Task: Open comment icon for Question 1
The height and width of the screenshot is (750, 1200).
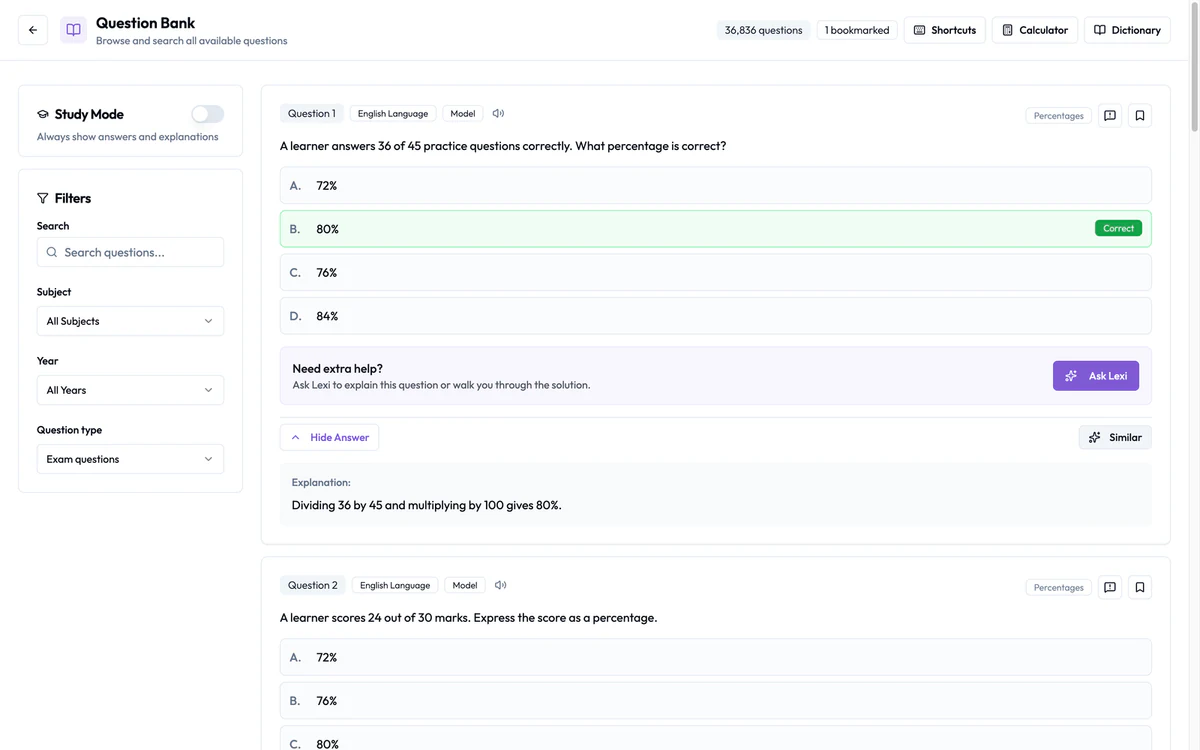Action: point(1110,116)
